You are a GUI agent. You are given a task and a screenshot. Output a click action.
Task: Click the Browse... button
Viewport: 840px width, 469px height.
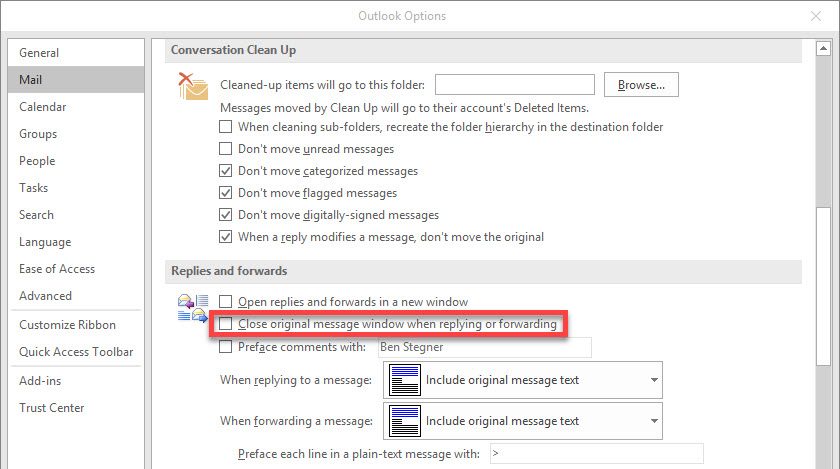[641, 85]
